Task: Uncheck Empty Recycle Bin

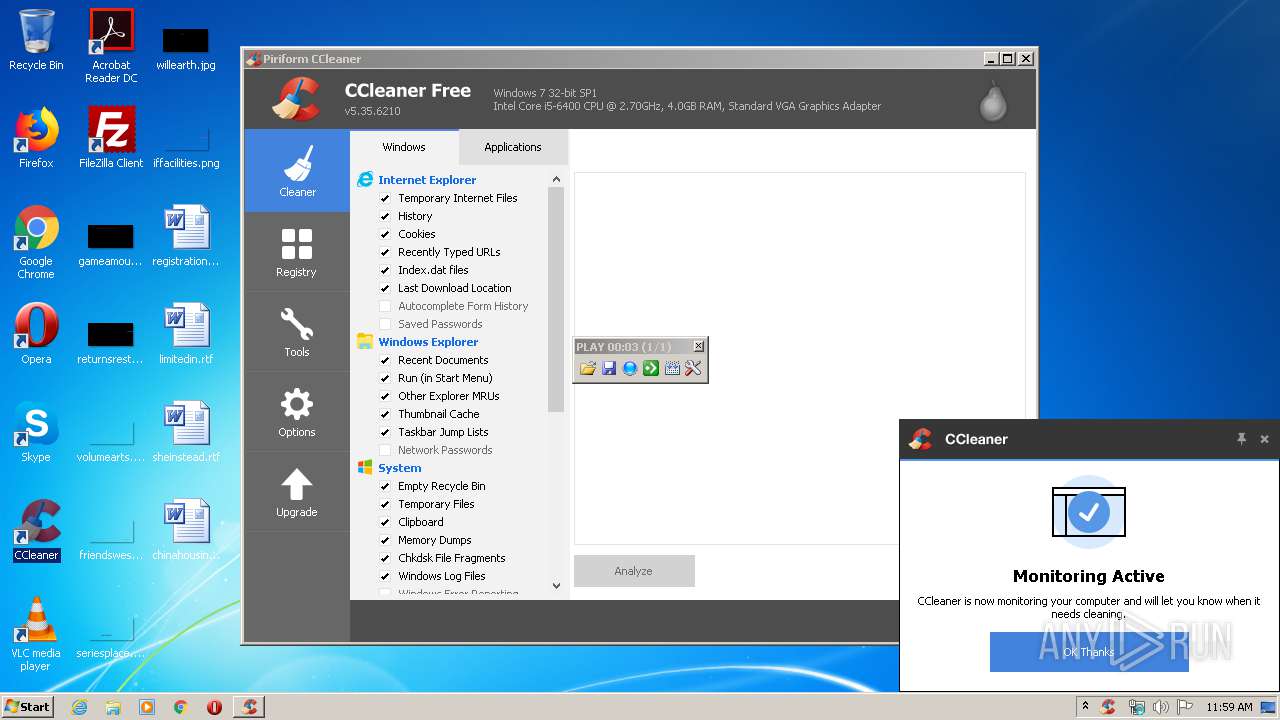Action: [x=385, y=486]
